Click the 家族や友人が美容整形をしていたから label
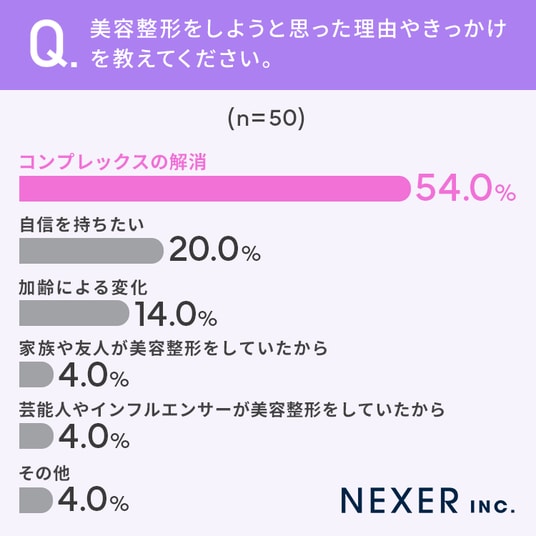This screenshot has height=536, width=536. point(174,348)
